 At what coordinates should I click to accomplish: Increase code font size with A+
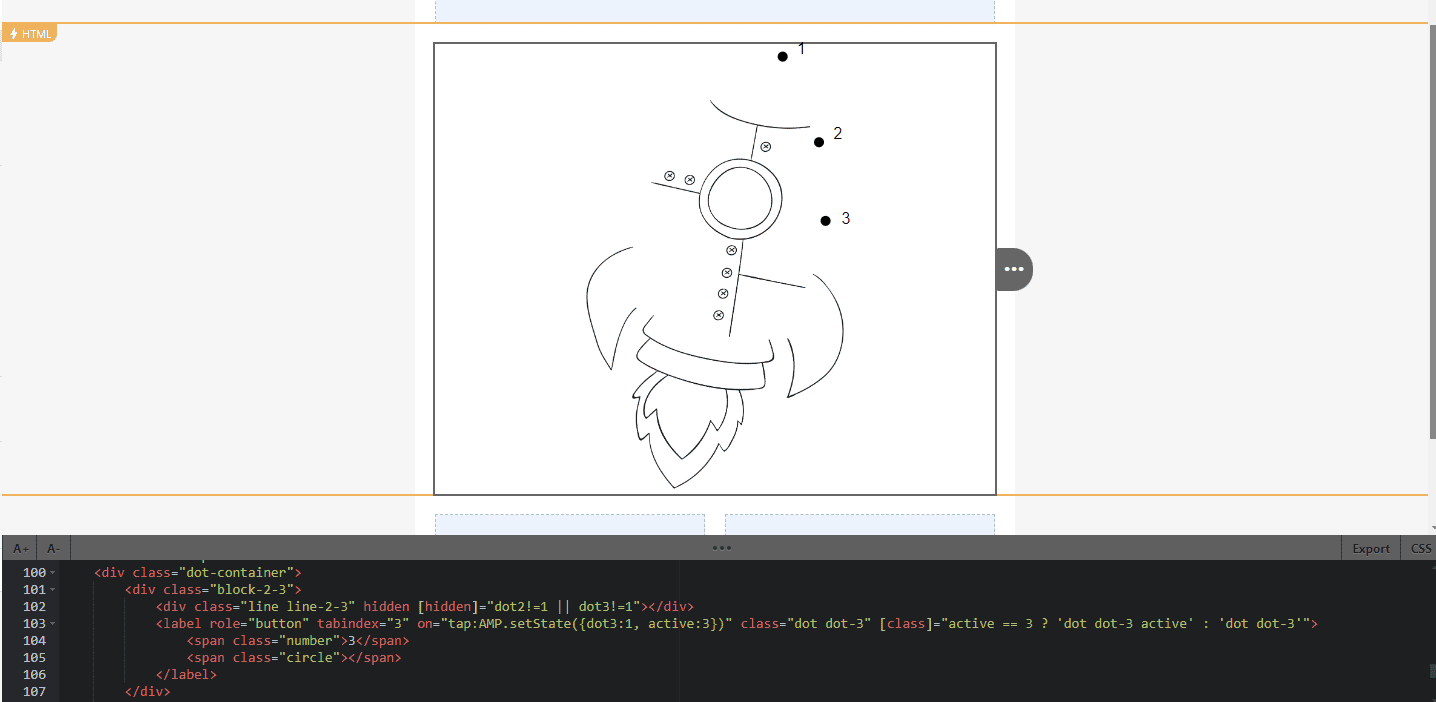pos(20,548)
